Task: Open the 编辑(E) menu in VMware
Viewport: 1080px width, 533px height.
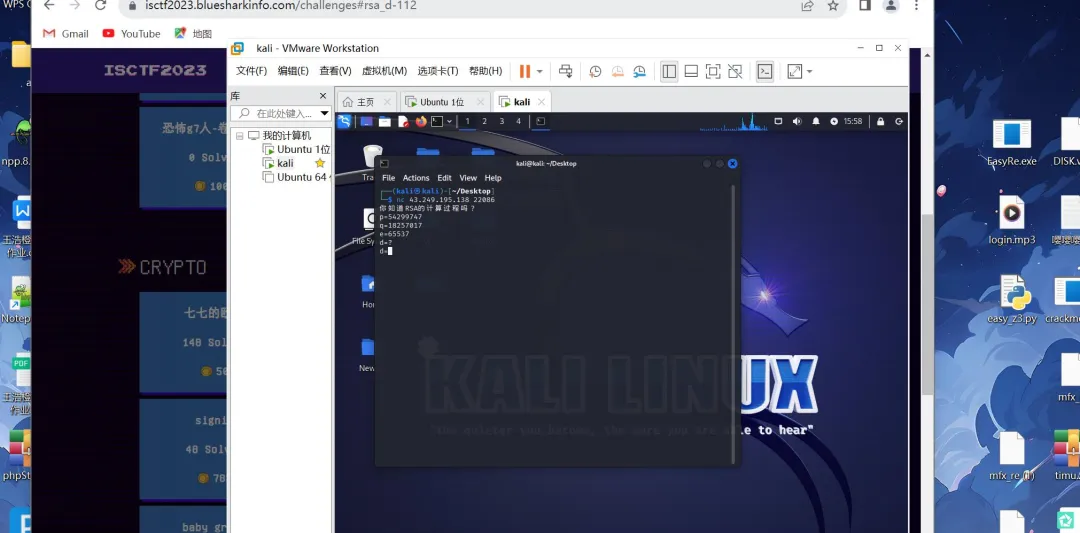Action: 293,71
